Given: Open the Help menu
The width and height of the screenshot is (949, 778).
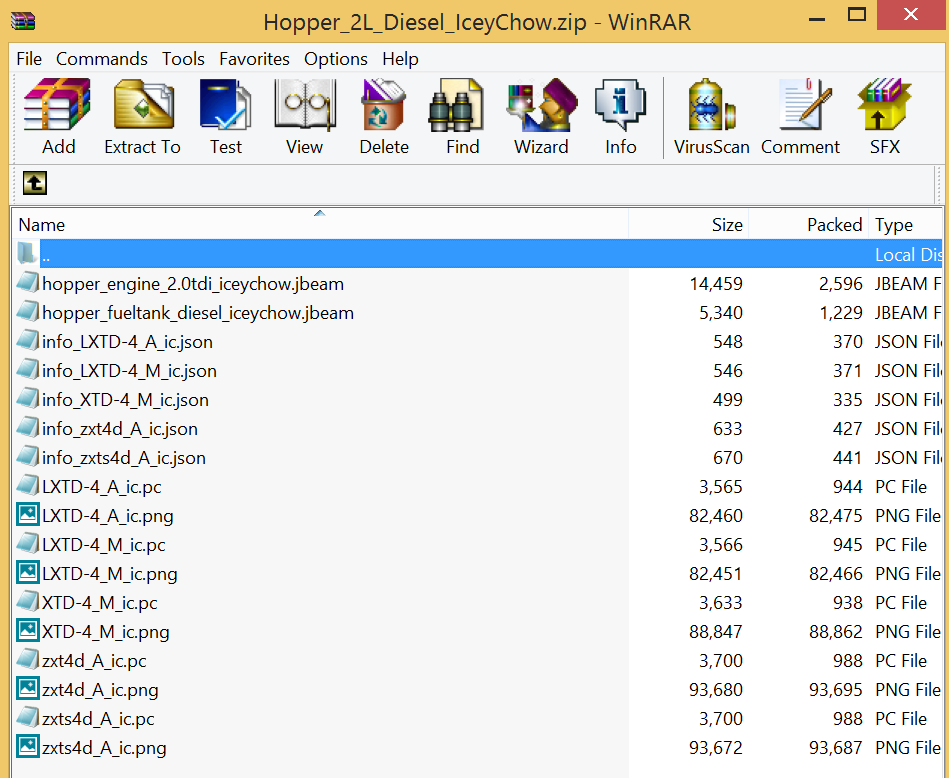Looking at the screenshot, I should point(400,59).
